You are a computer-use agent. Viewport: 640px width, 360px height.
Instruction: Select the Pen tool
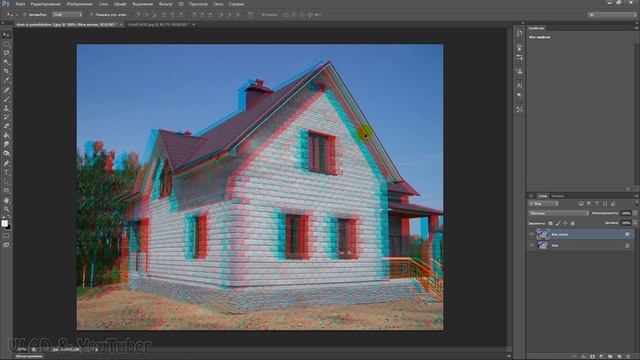point(6,163)
